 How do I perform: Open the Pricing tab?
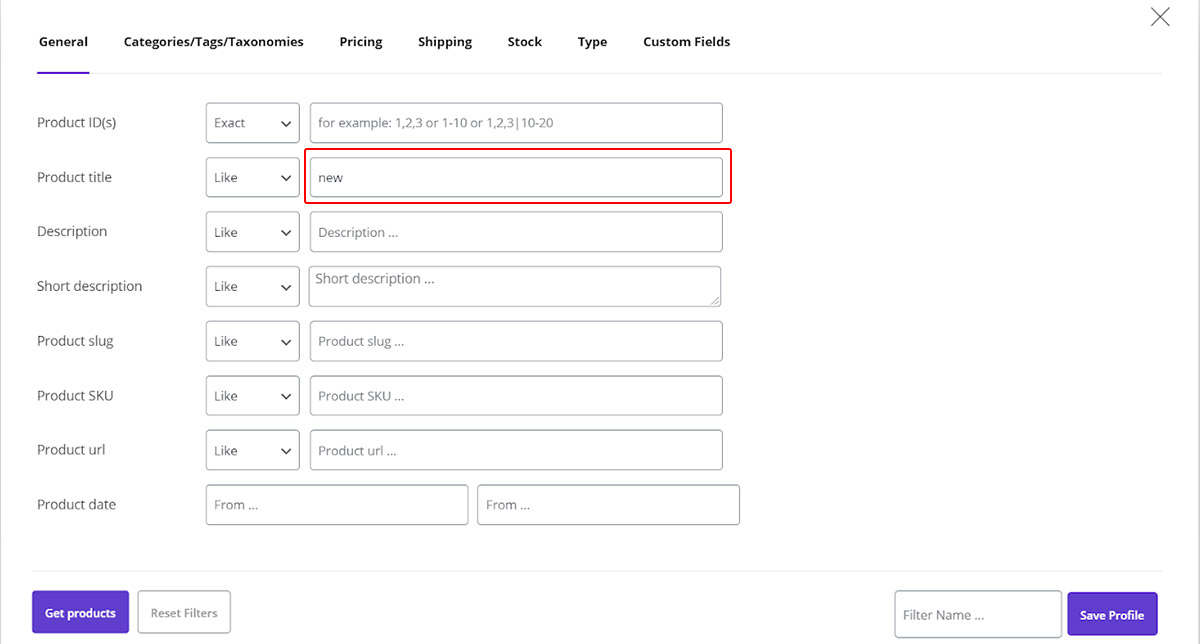click(361, 42)
